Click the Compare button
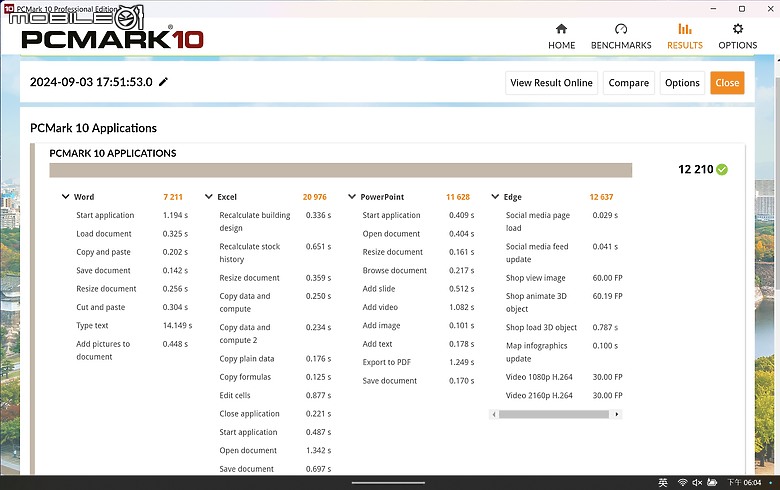 coord(629,83)
